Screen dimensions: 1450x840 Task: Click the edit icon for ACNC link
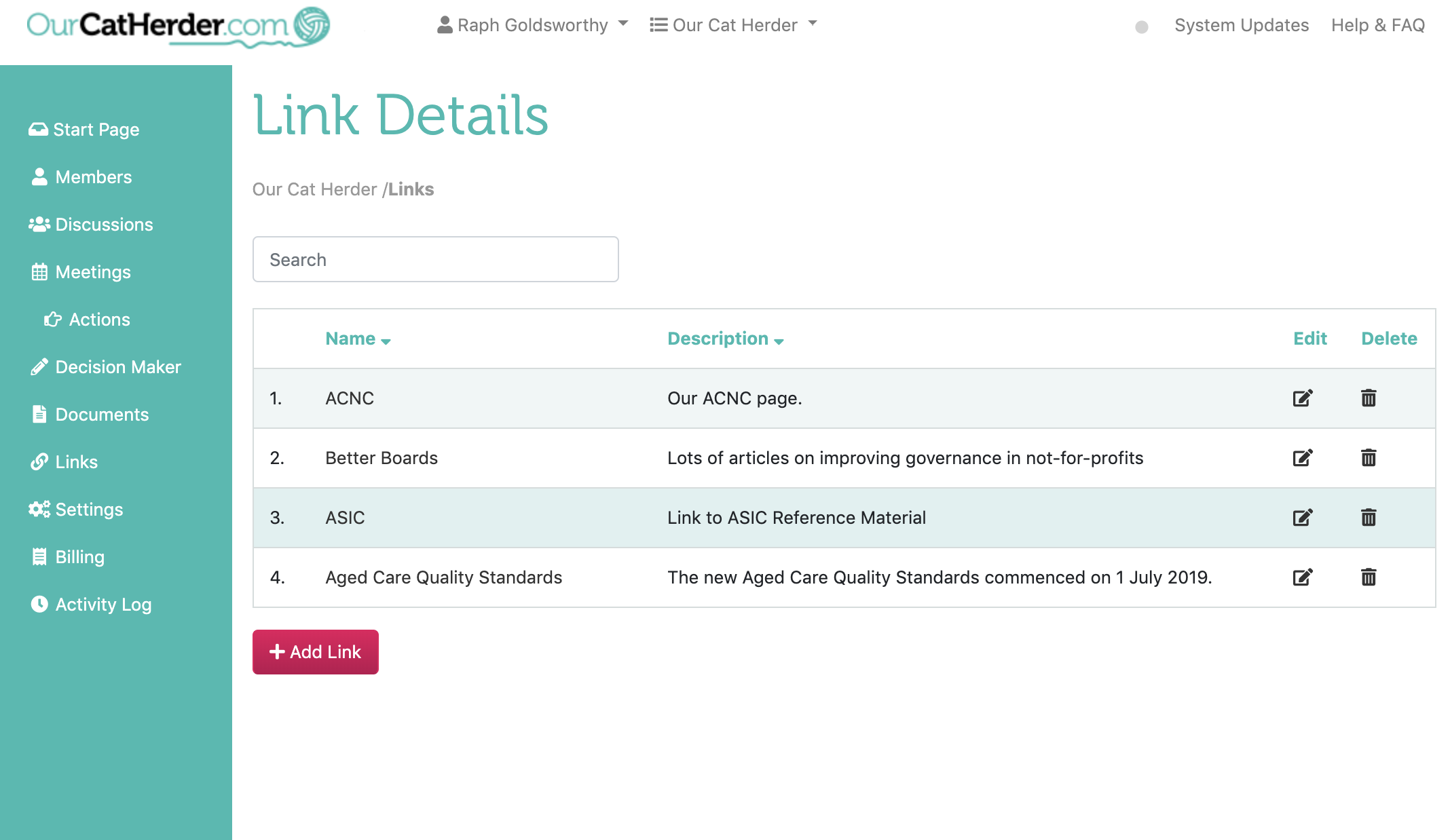click(1302, 398)
